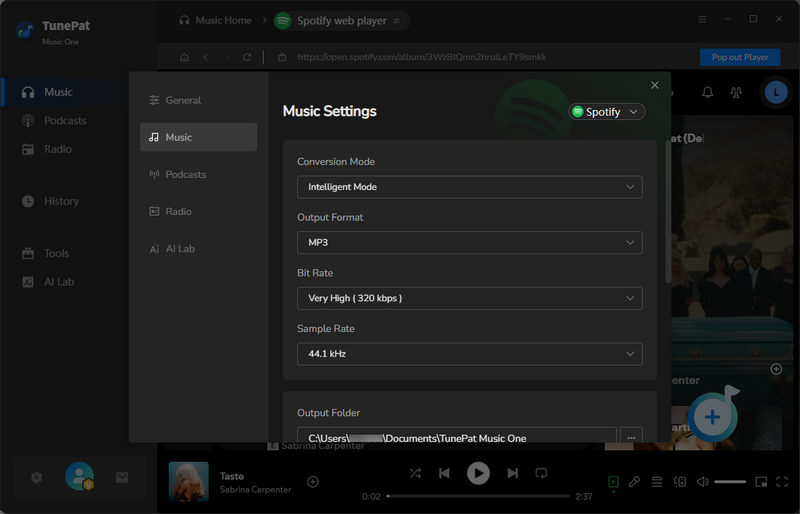The height and width of the screenshot is (514, 800).
Task: Navigate back in the web player
Action: tap(206, 57)
